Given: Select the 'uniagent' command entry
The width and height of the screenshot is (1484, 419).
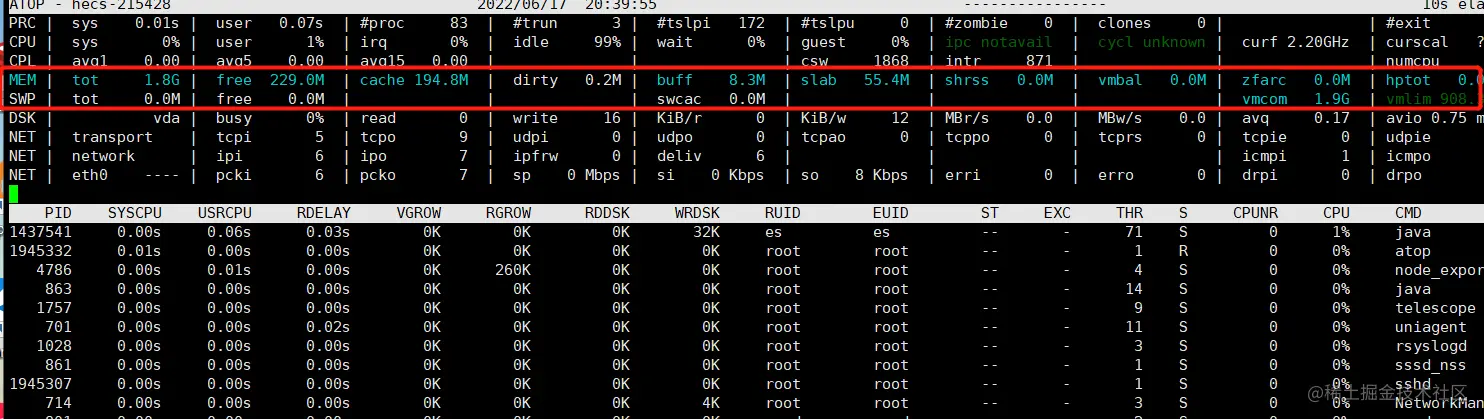Looking at the screenshot, I should 1431,327.
